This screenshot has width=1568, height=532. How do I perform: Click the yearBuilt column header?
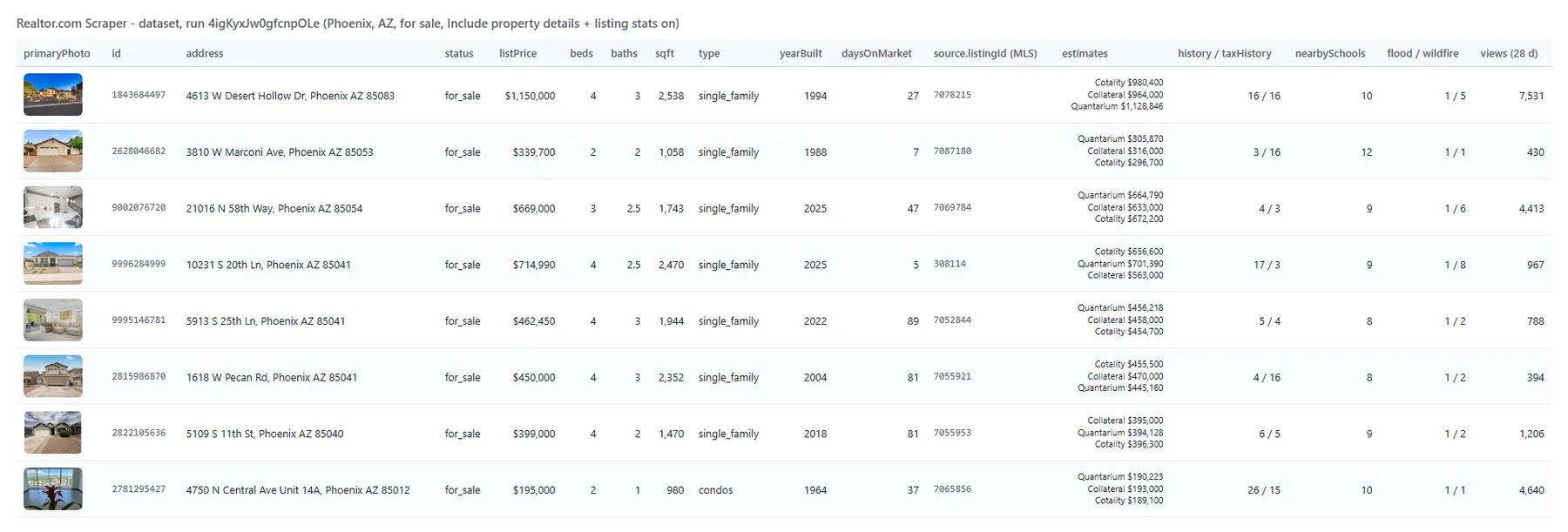coord(801,53)
